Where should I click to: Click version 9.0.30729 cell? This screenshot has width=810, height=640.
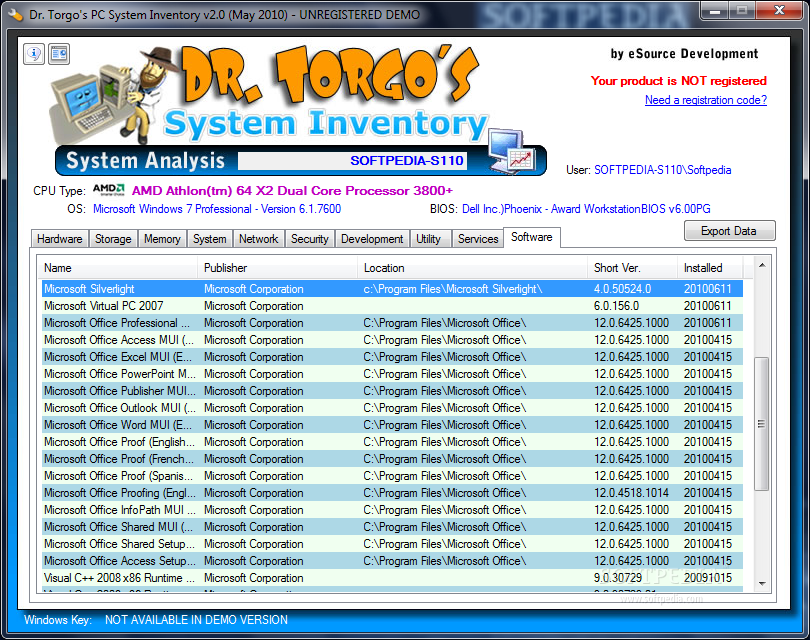coord(618,579)
